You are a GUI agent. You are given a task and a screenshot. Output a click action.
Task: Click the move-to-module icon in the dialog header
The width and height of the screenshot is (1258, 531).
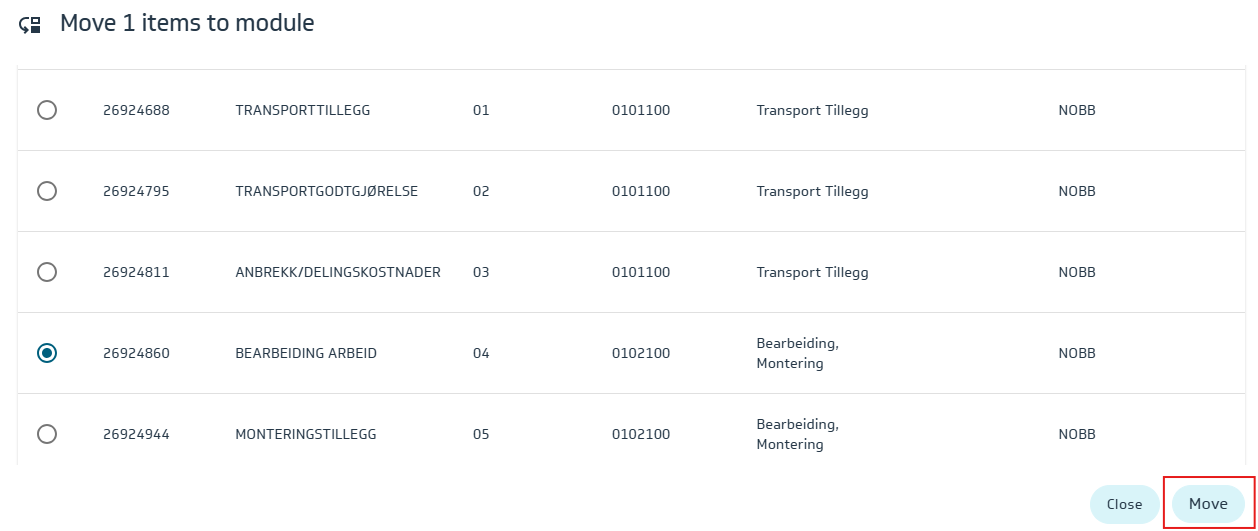[31, 25]
